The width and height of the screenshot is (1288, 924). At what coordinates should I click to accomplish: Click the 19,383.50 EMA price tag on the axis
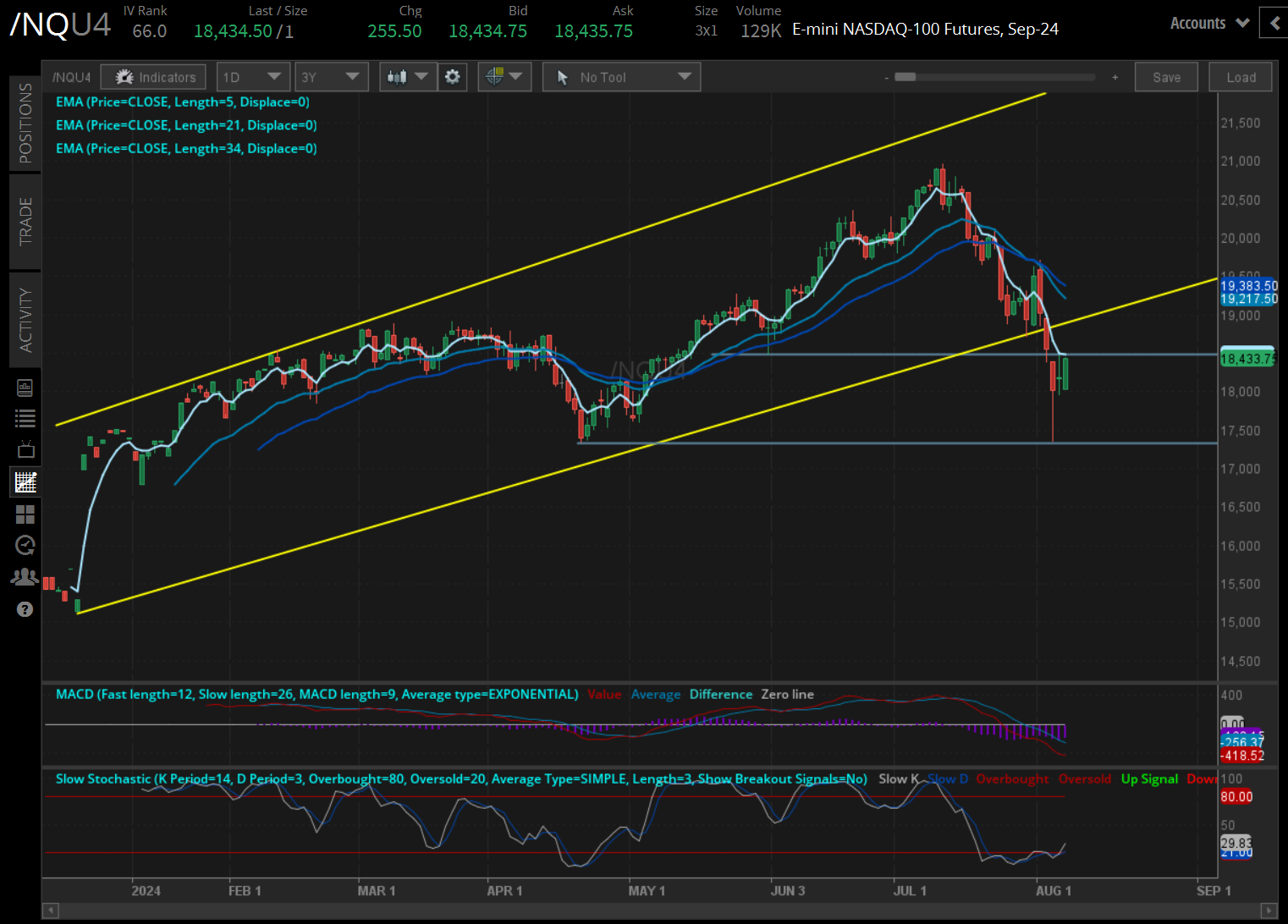pos(1248,286)
